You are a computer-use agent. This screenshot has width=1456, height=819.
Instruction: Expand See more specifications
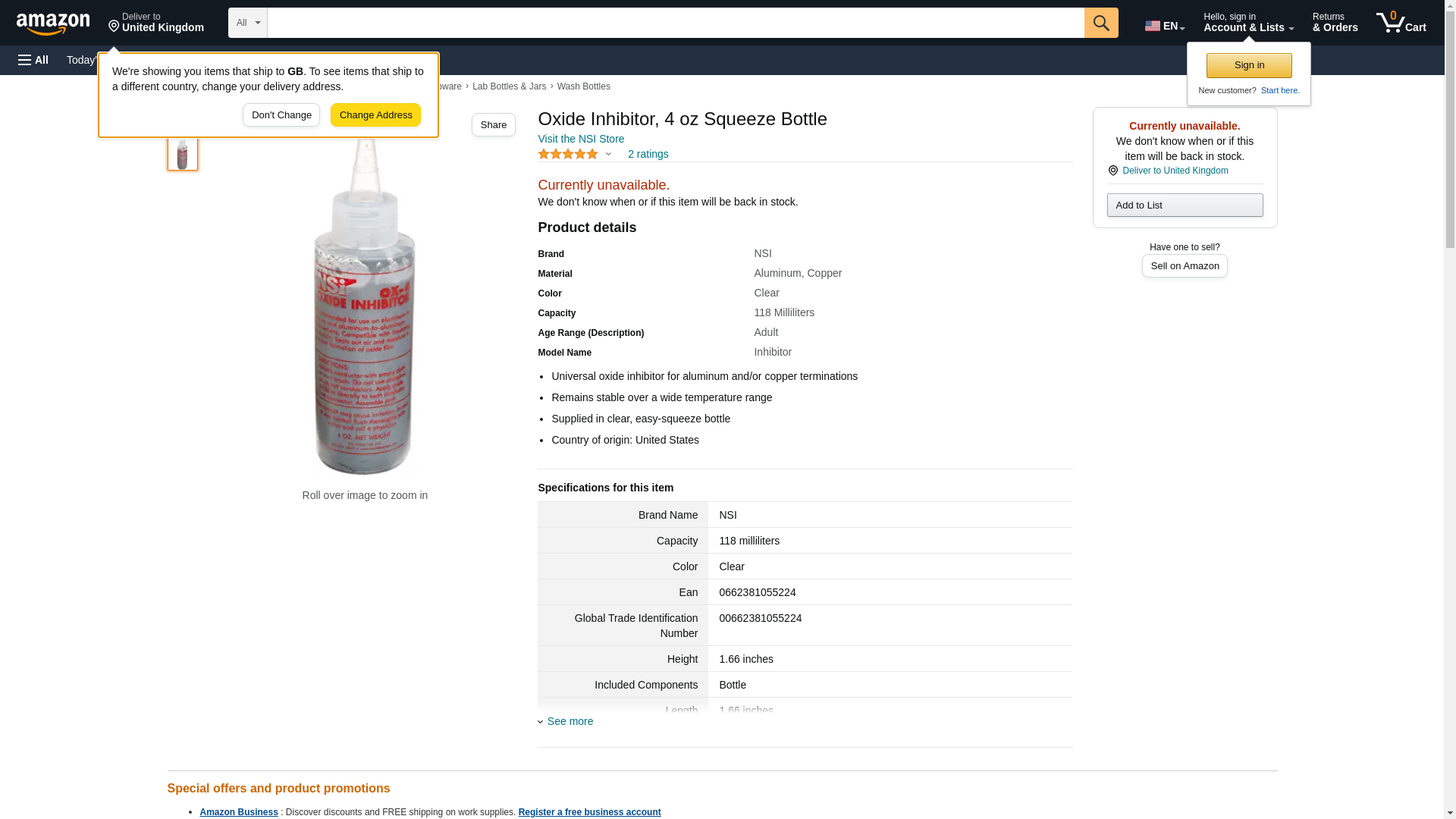[x=569, y=721]
